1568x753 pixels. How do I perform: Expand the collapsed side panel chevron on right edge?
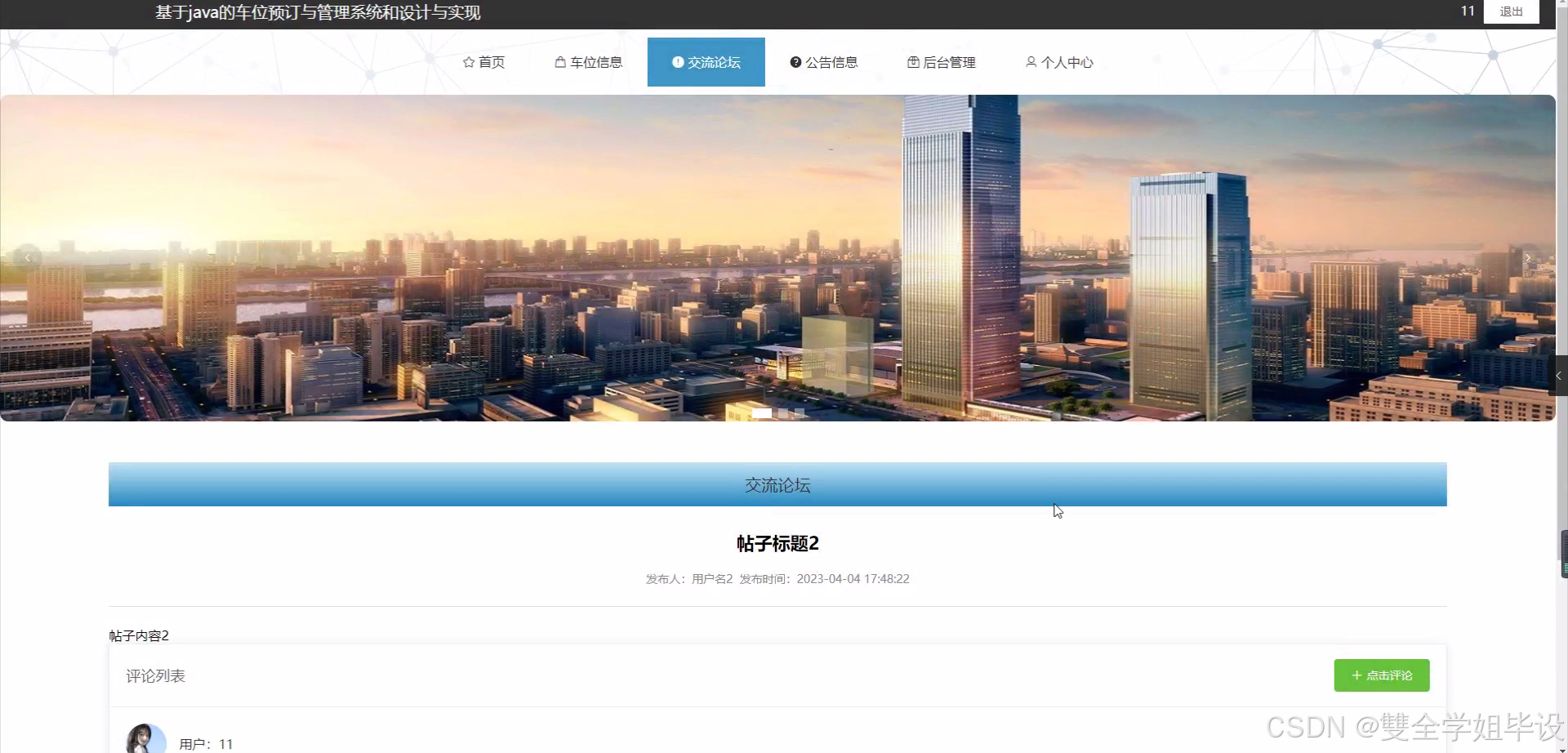(x=1558, y=376)
